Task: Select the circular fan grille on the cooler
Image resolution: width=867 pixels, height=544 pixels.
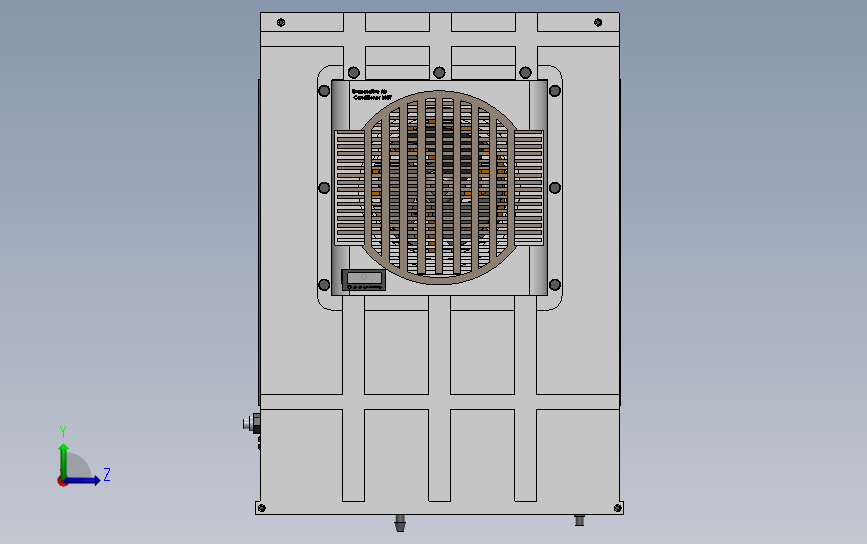Action: pos(439,187)
